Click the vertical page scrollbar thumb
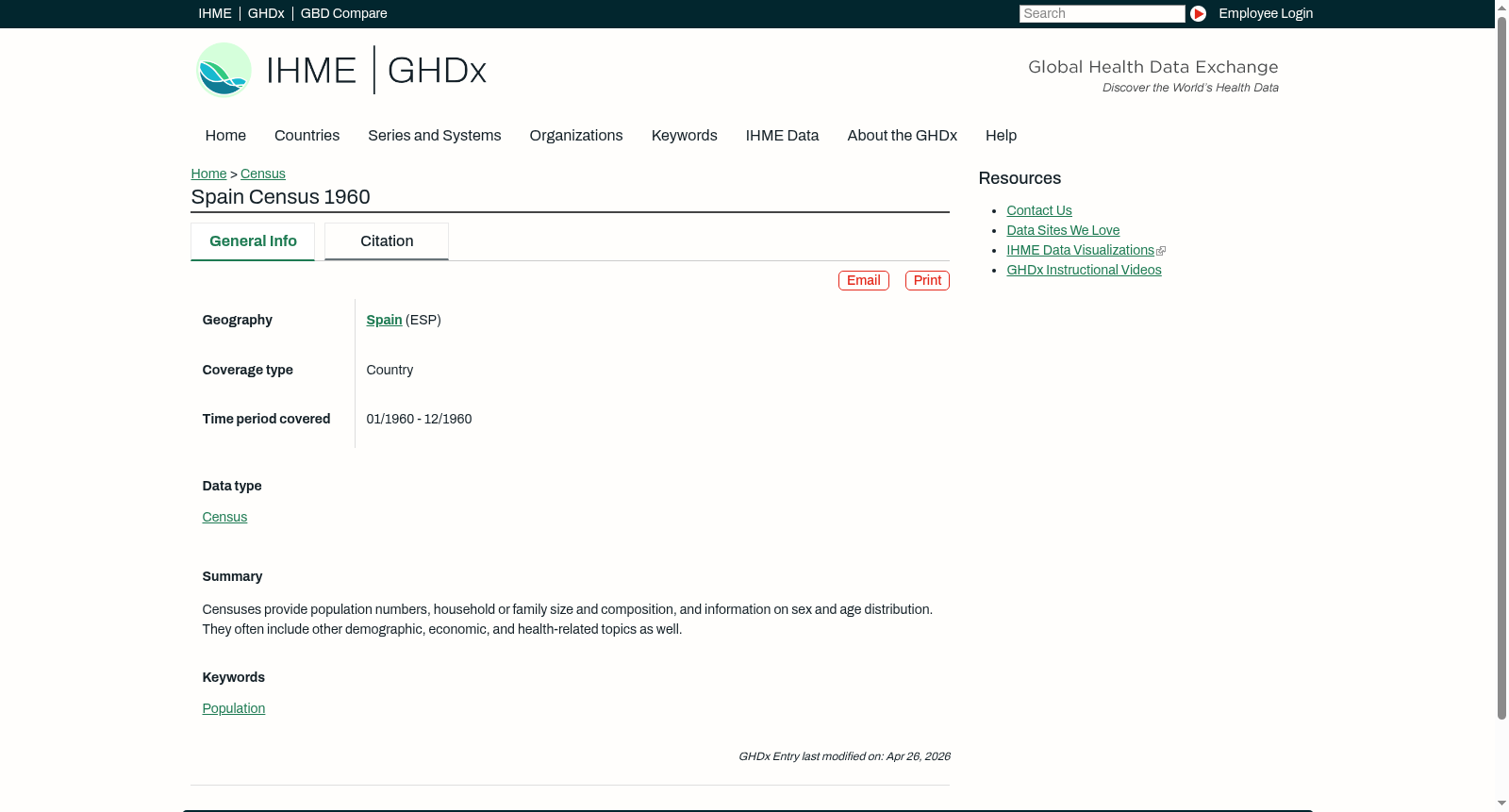 (x=1501, y=368)
